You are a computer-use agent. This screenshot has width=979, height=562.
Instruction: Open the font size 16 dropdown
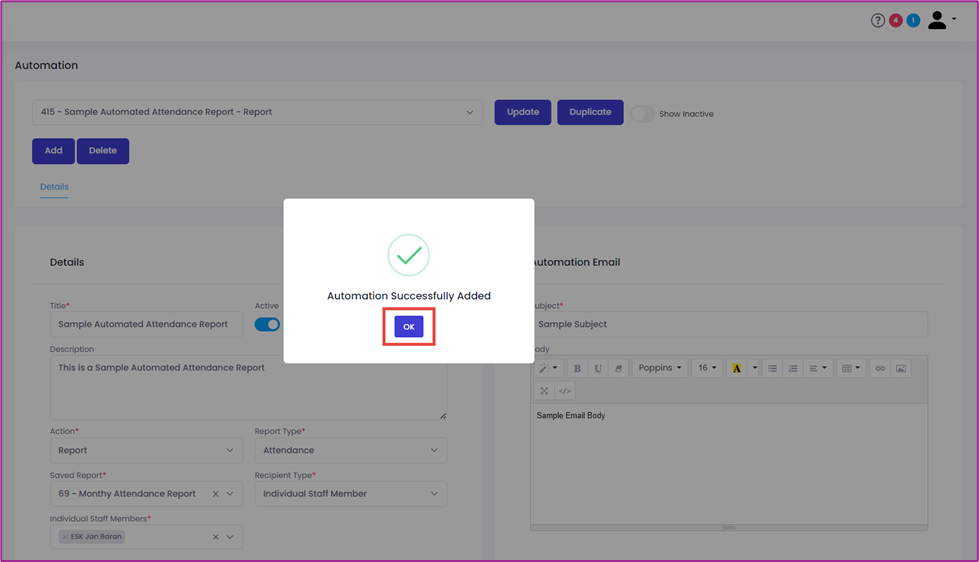click(707, 368)
